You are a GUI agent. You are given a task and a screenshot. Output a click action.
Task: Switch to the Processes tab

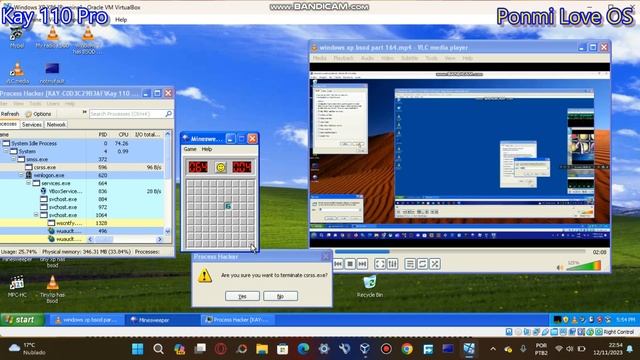coord(9,124)
